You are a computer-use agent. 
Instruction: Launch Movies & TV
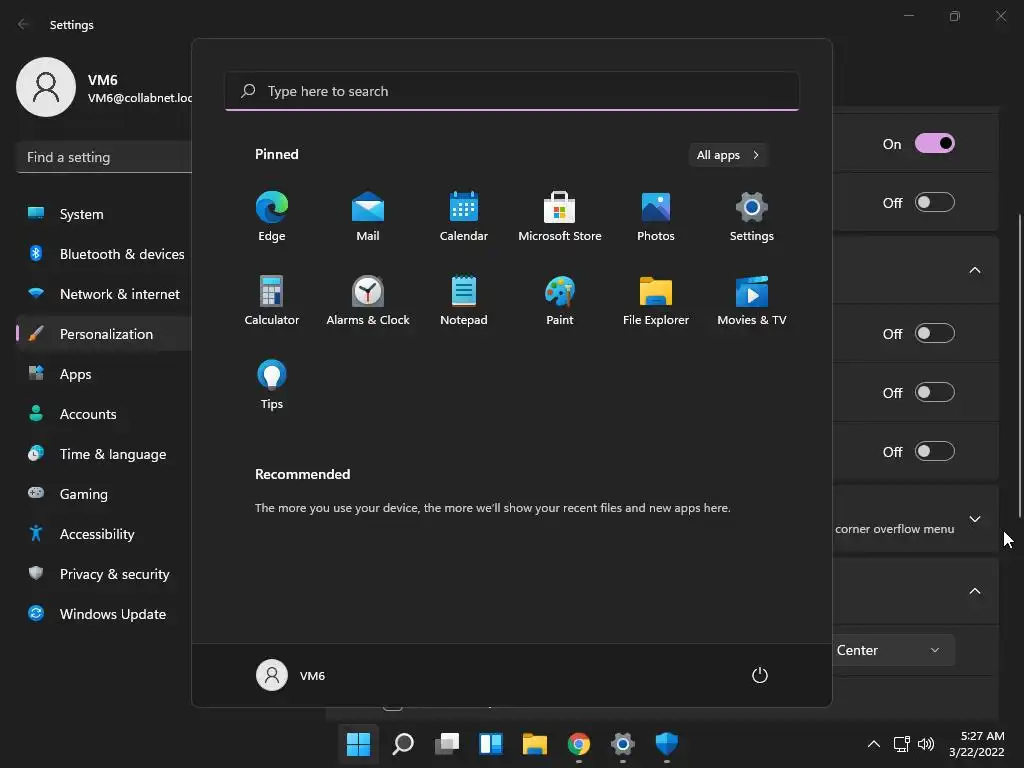pyautogui.click(x=752, y=300)
